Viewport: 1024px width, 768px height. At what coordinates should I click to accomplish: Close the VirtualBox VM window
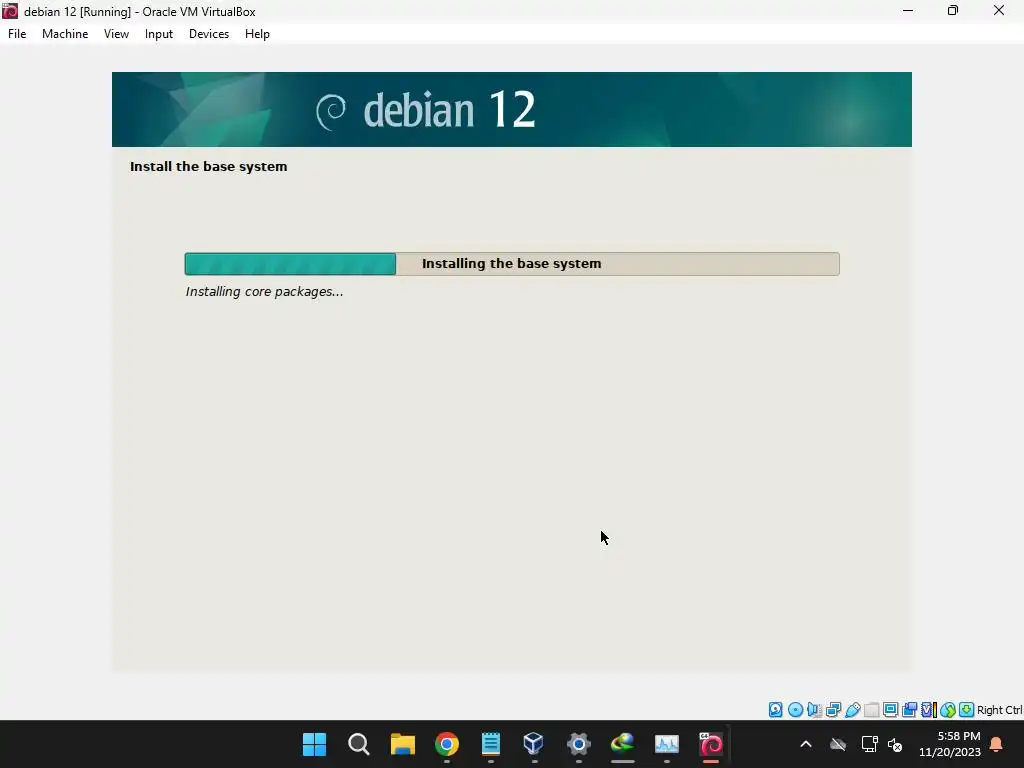pyautogui.click(x=999, y=11)
